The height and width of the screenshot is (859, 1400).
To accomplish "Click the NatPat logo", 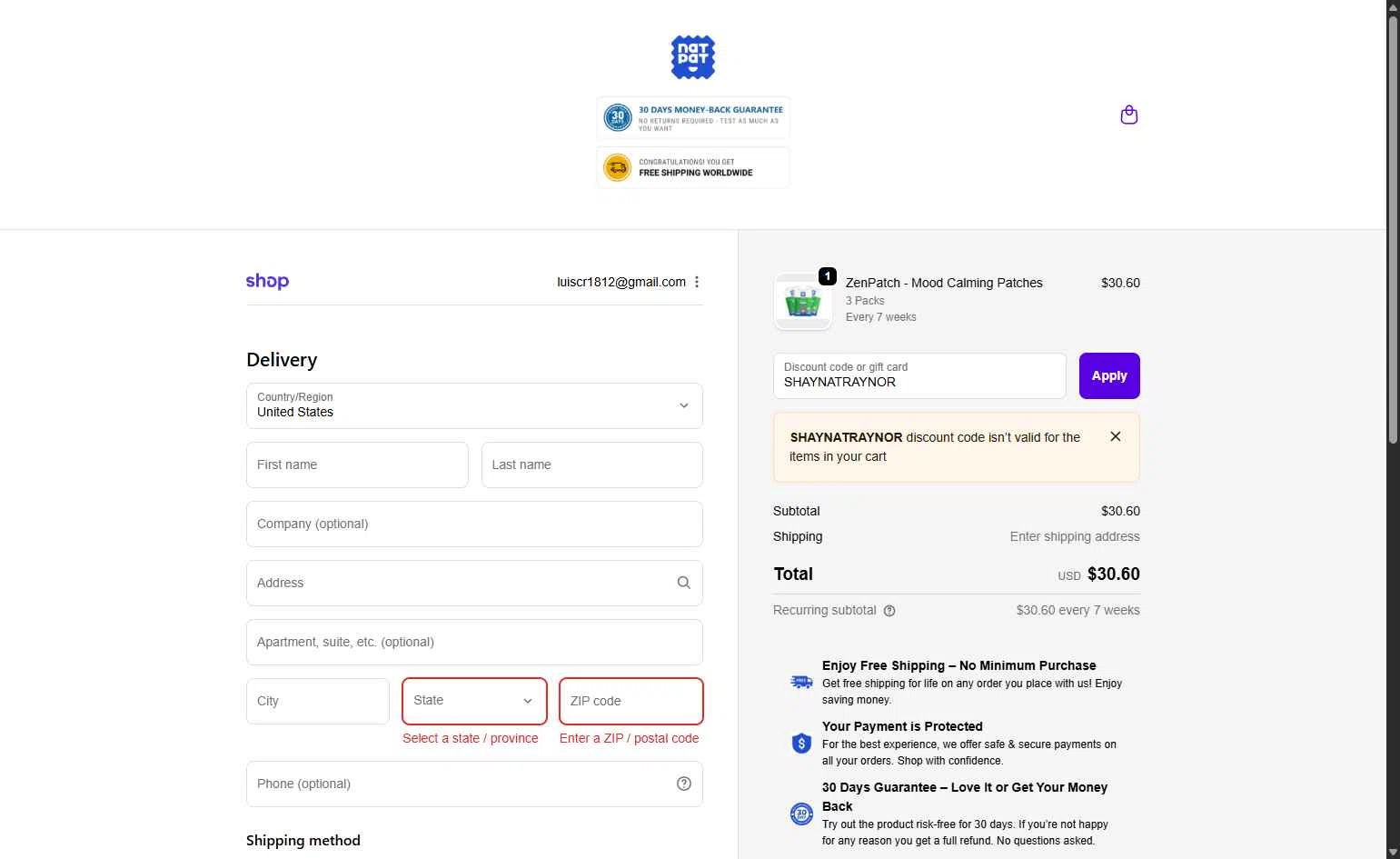I will pos(693,57).
